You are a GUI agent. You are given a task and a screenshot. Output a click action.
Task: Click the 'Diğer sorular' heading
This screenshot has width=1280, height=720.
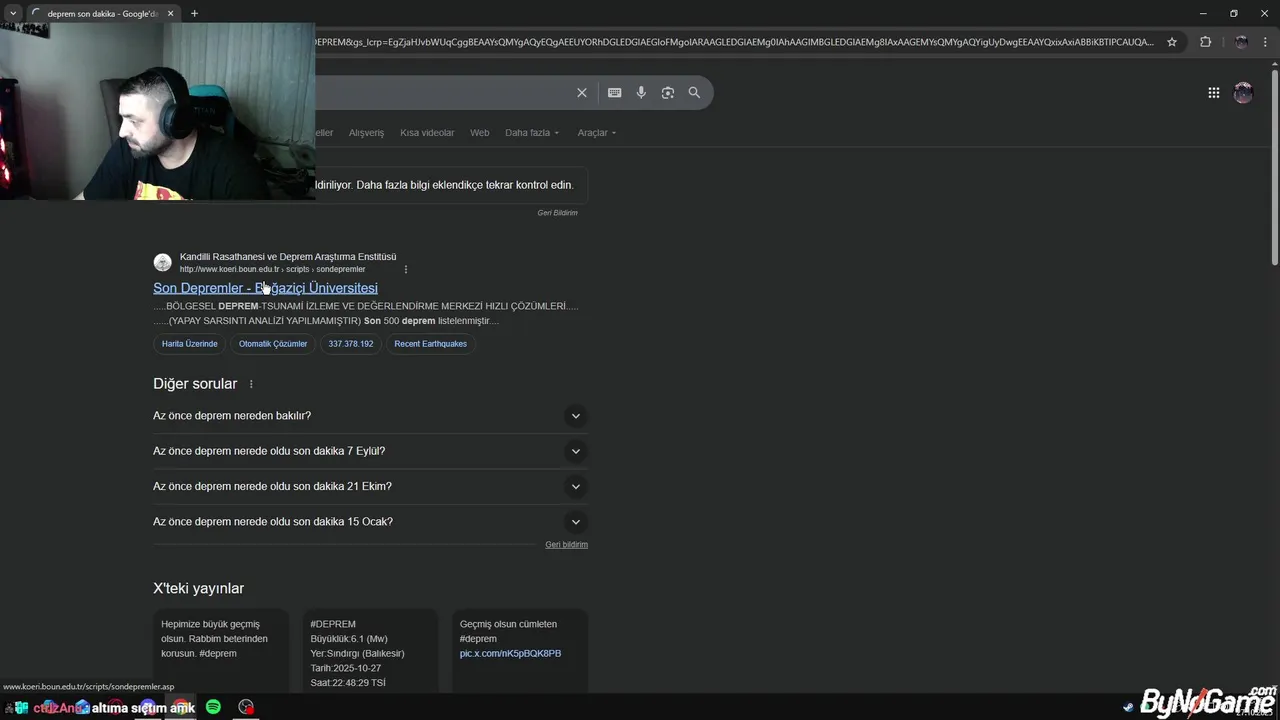[195, 384]
